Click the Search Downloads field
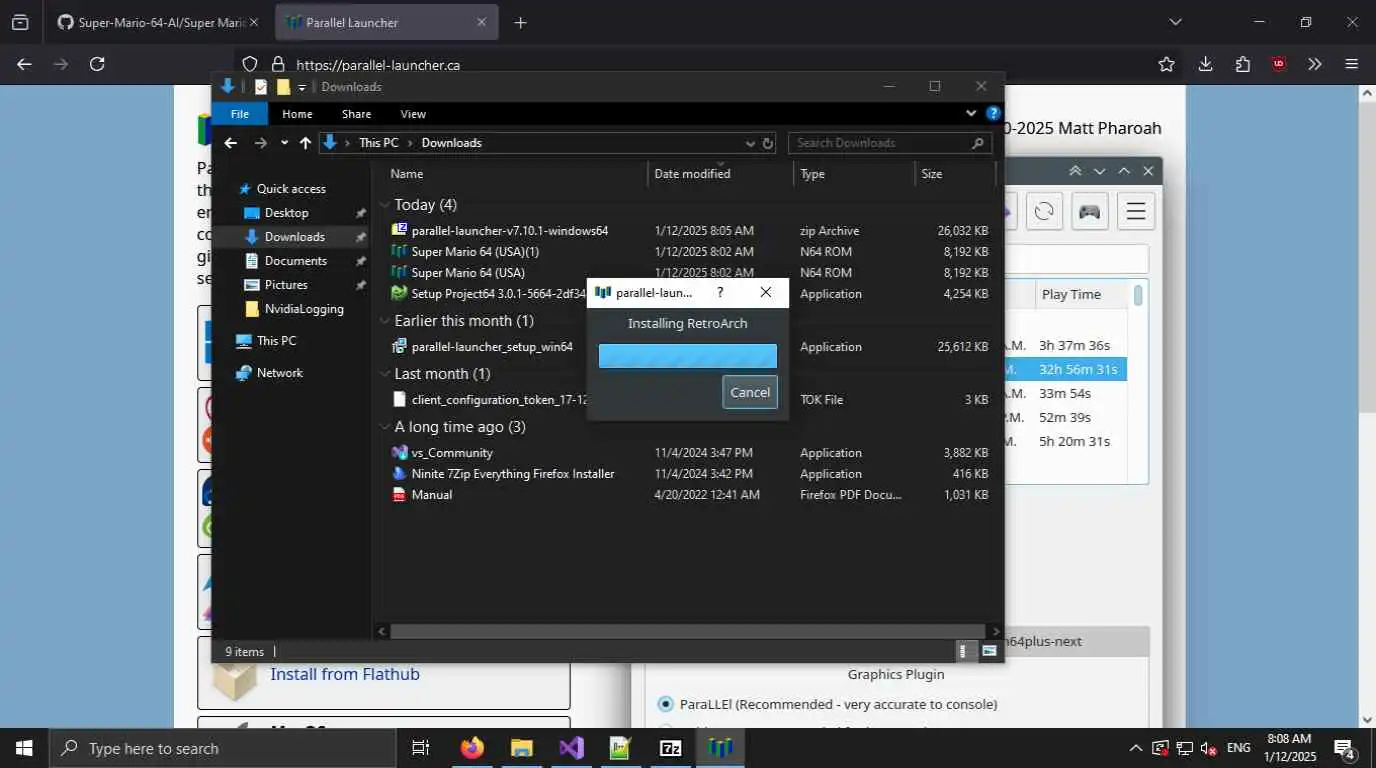The image size is (1376, 768). tap(890, 143)
